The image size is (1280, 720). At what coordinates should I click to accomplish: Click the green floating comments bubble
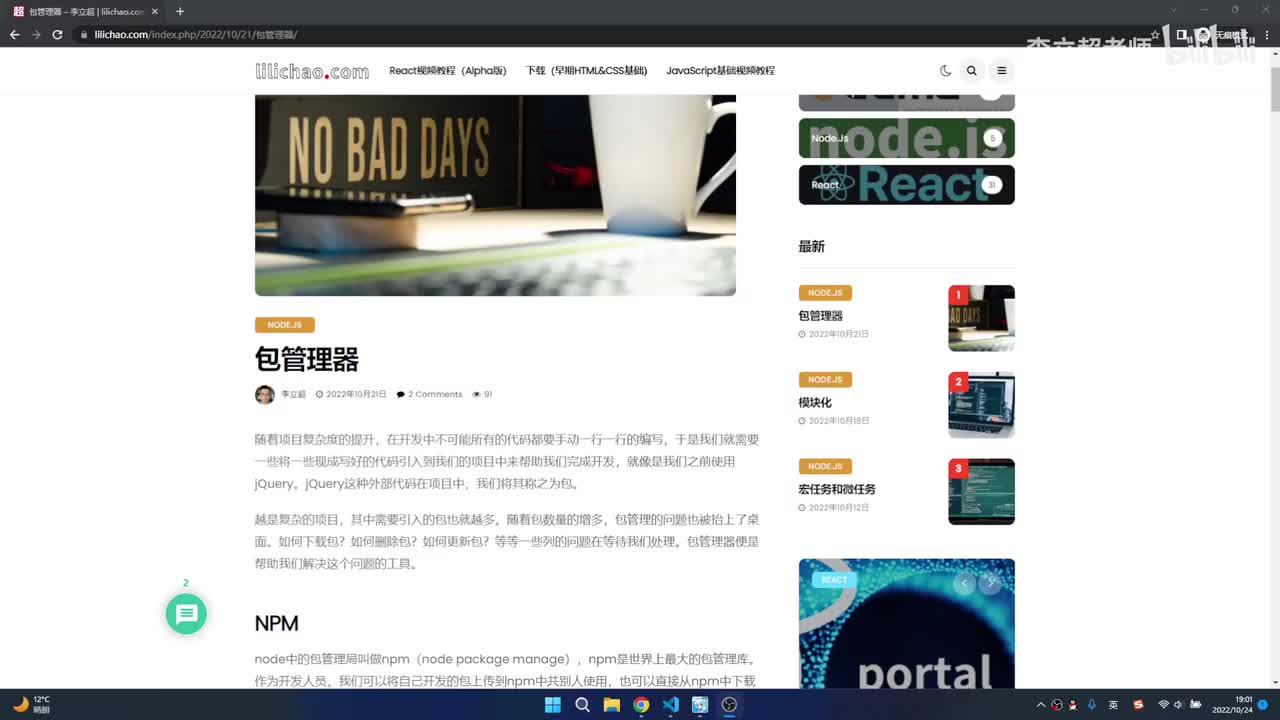186,614
